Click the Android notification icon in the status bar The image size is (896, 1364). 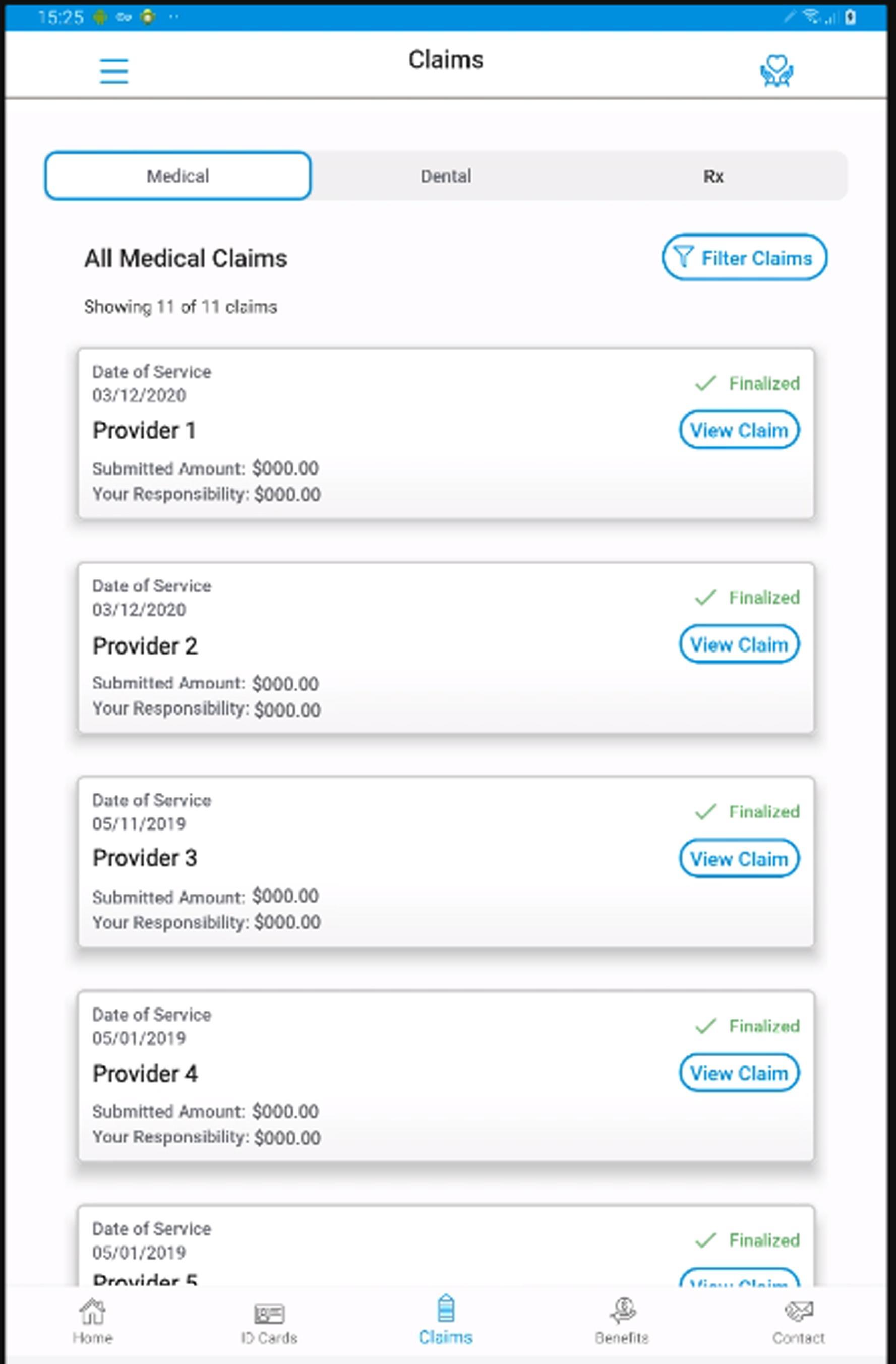[x=100, y=17]
